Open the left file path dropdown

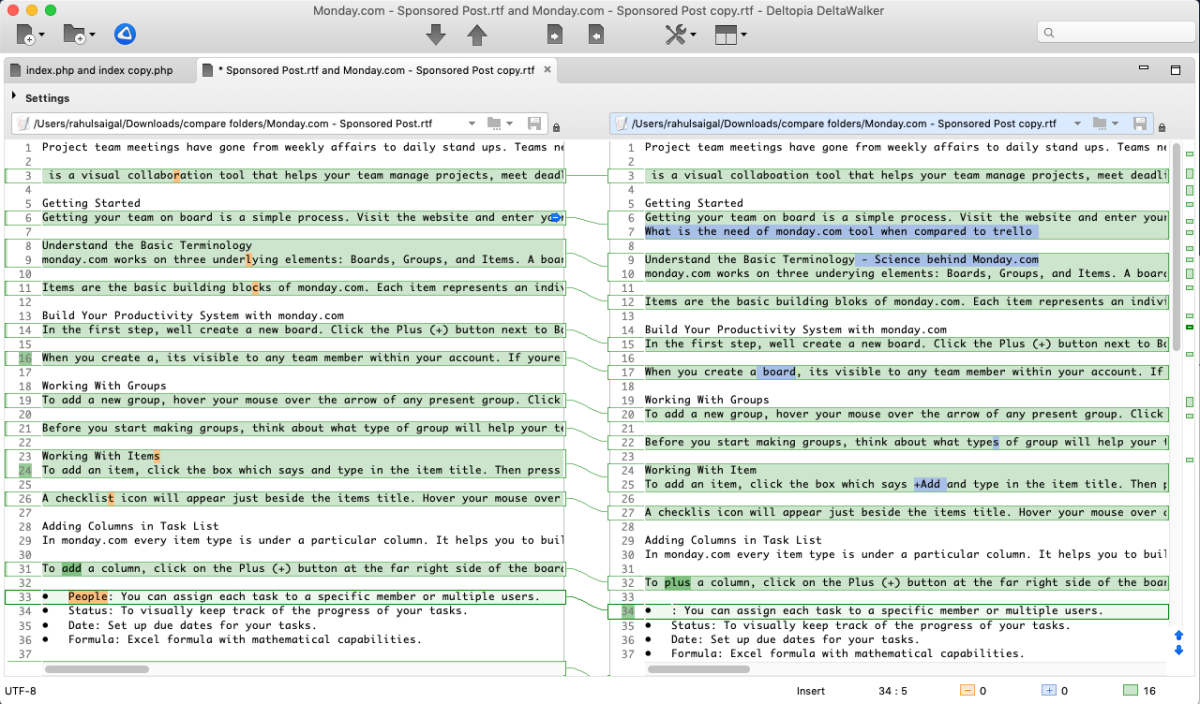[472, 124]
